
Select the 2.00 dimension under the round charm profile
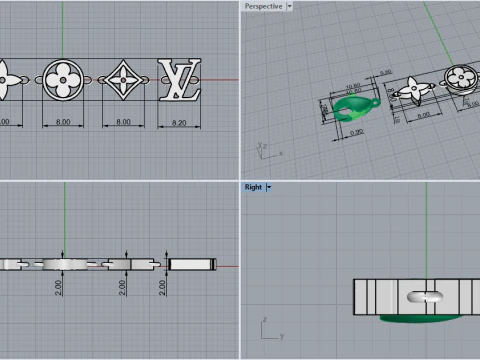point(58,287)
